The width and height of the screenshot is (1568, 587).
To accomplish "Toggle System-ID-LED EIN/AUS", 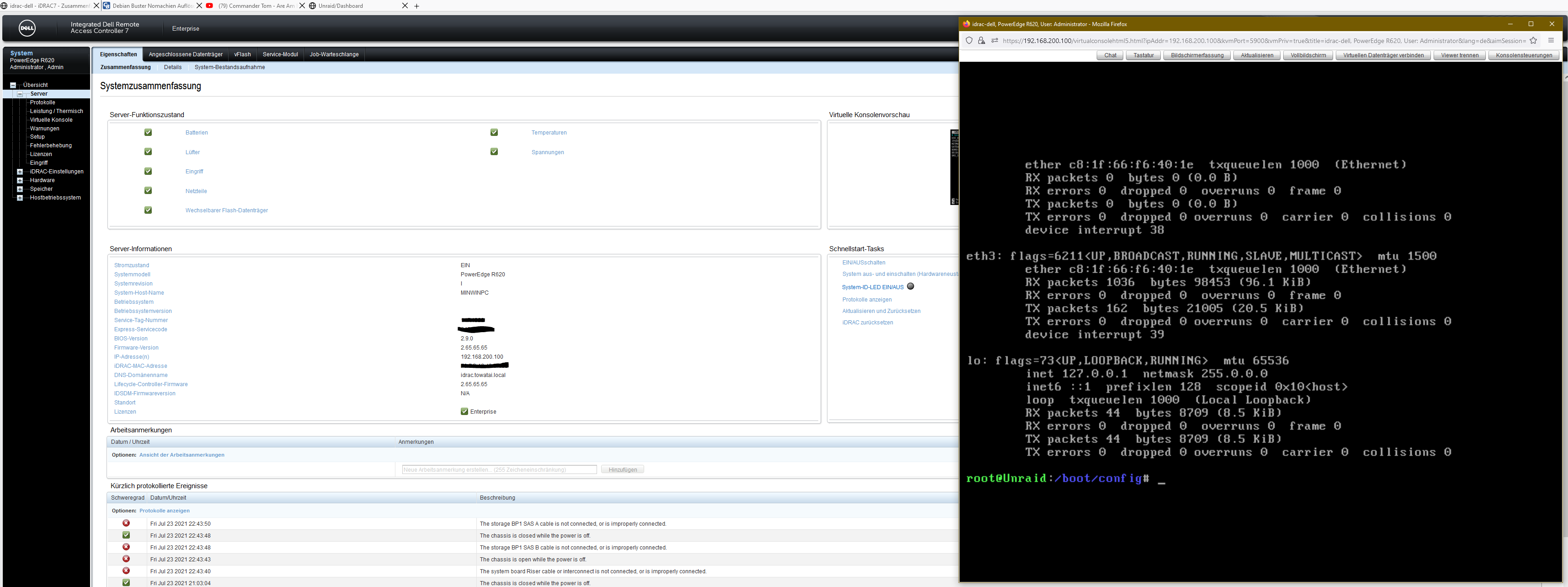I will 872,287.
